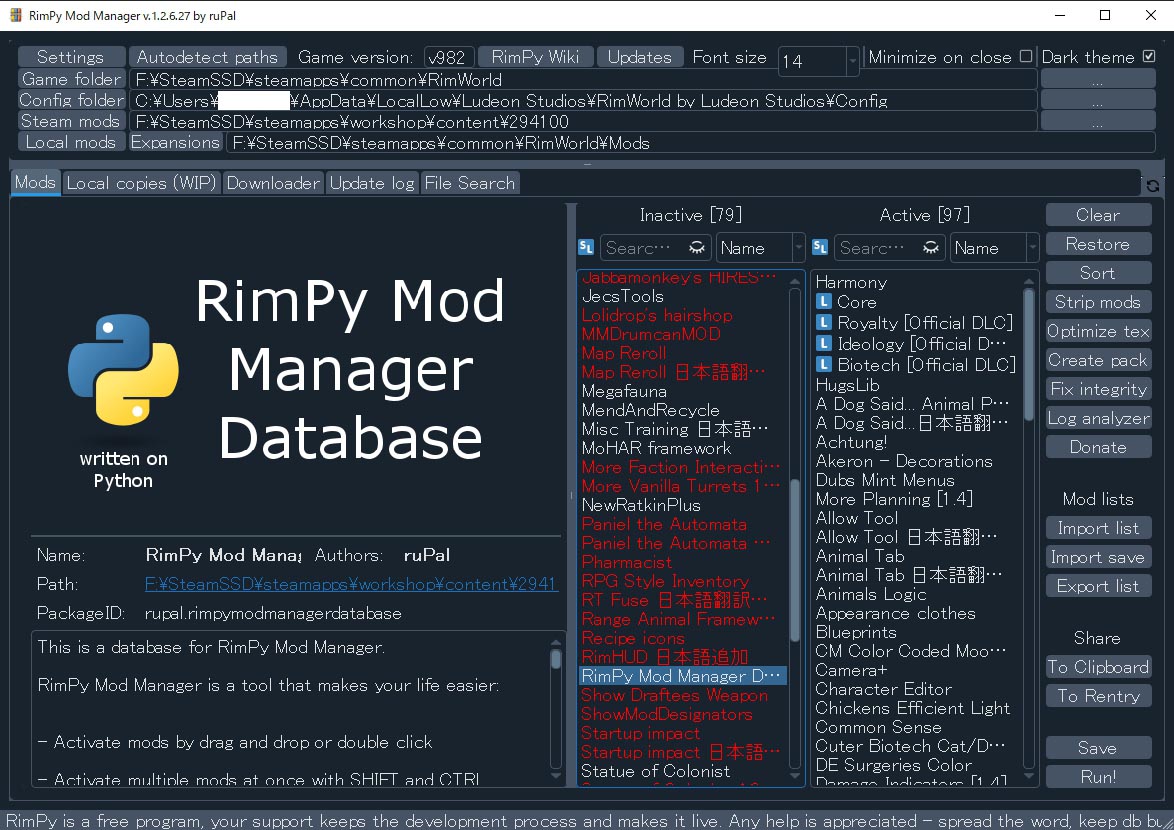The height and width of the screenshot is (830, 1174).
Task: Open the Update log tab
Action: pos(372,182)
